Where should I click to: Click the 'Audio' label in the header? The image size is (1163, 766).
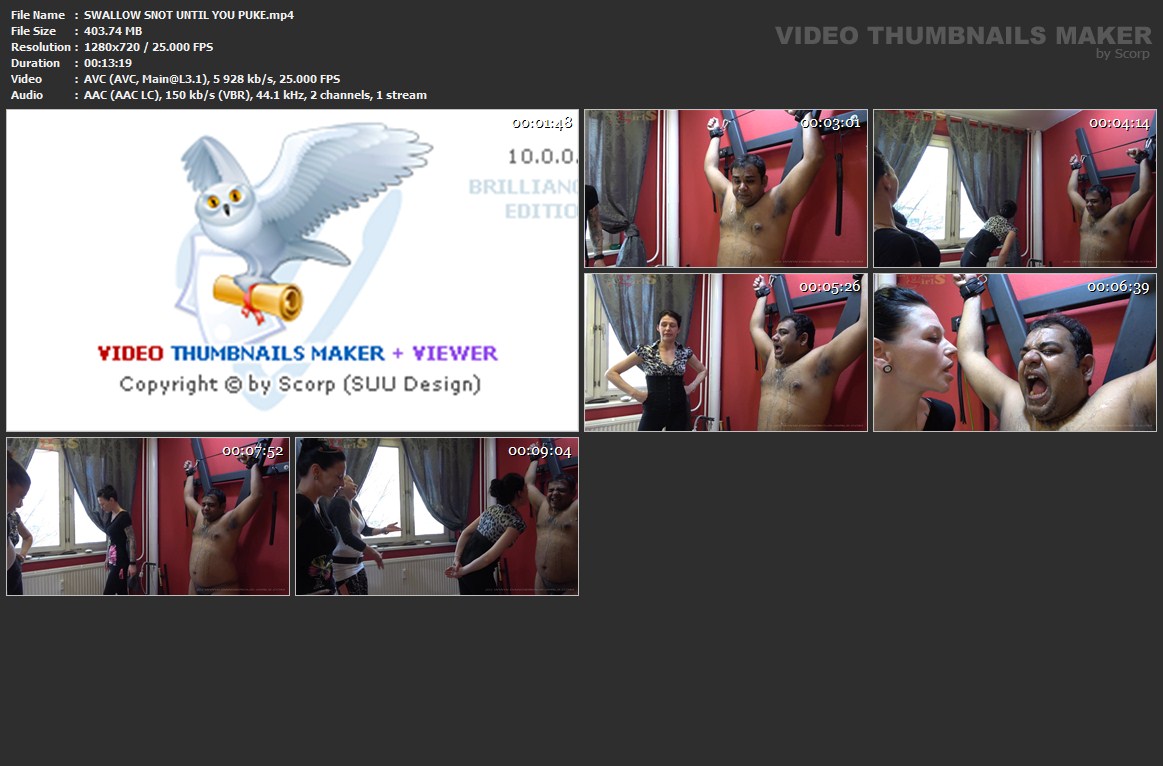click(27, 95)
